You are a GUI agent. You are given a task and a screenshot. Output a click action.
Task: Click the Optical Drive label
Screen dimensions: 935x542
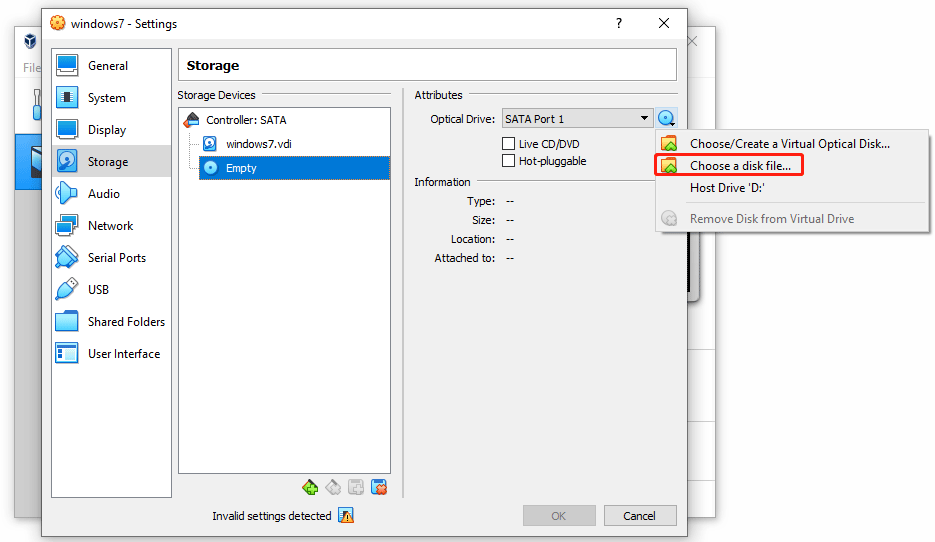(x=463, y=119)
